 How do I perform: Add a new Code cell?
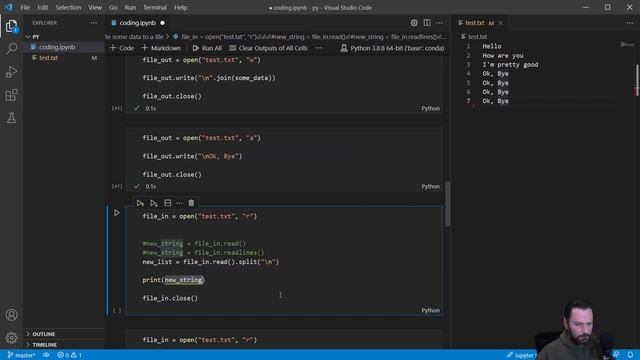[x=122, y=48]
